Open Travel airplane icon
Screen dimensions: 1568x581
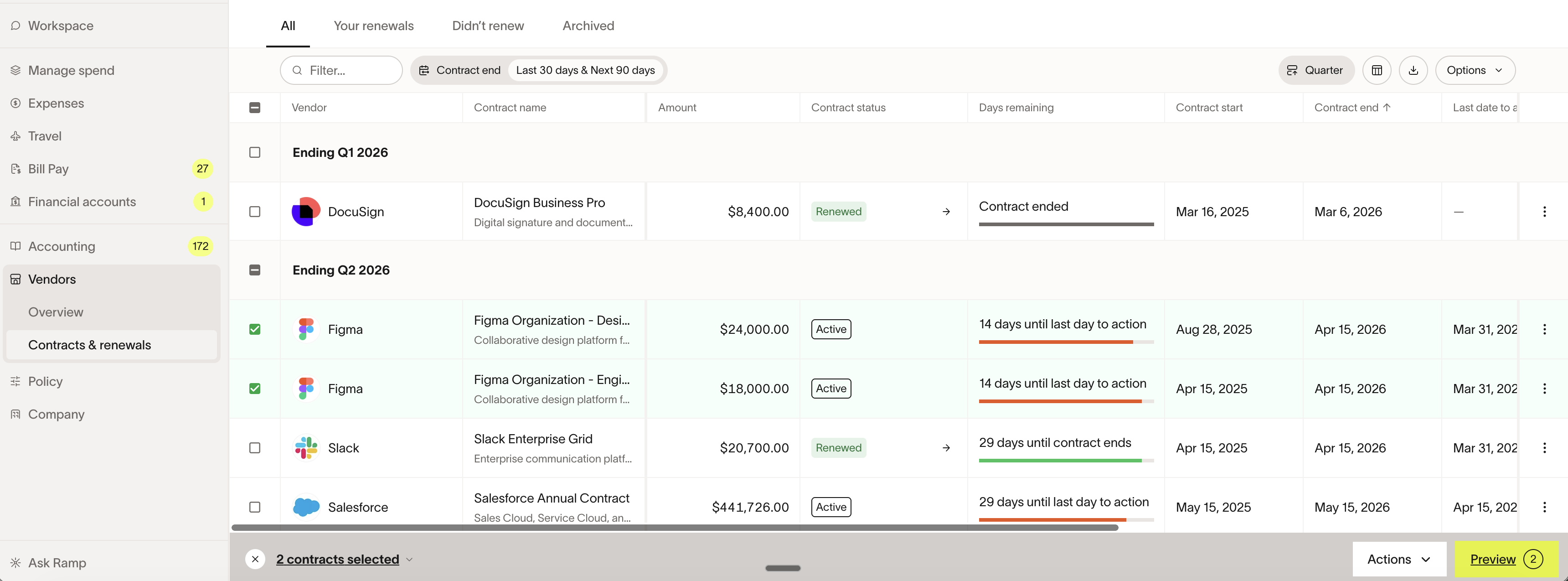(x=16, y=136)
